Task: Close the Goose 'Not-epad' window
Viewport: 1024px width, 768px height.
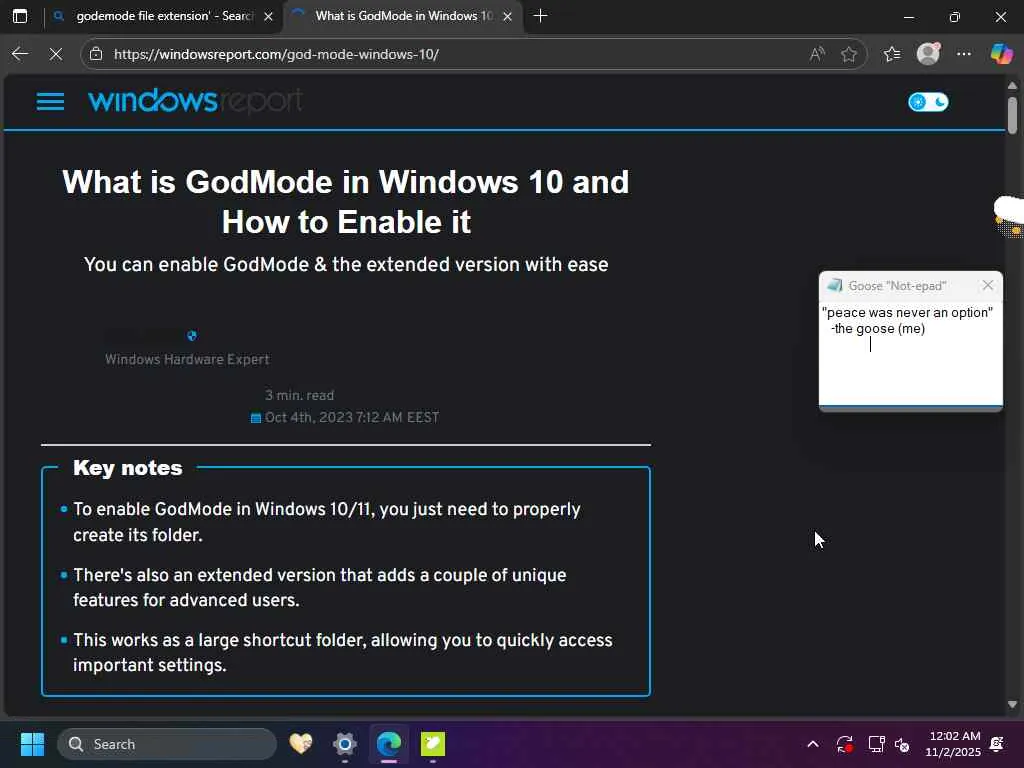Action: point(988,285)
